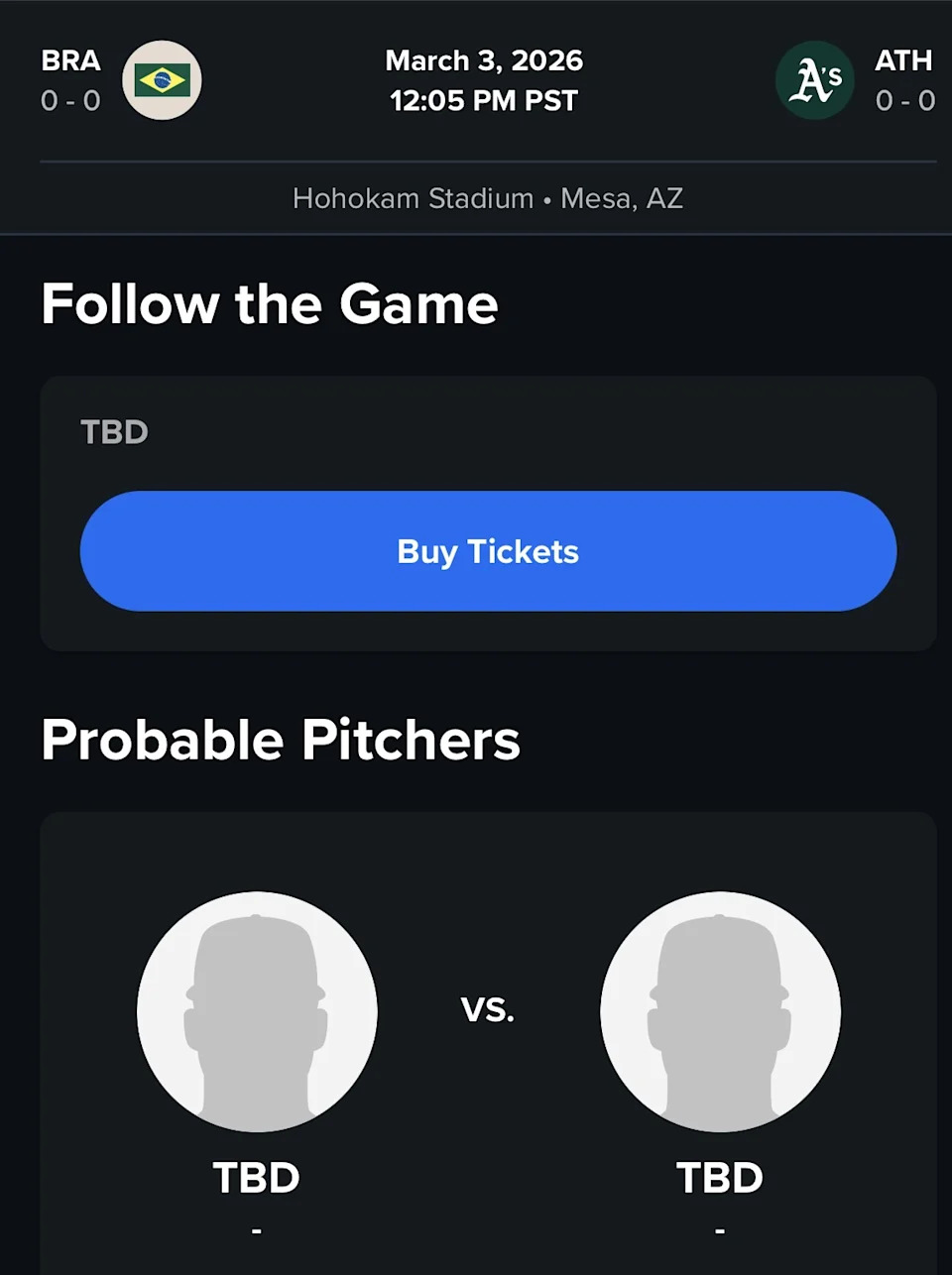Click the dash stat under right pitcher
Viewport: 952px width, 1275px height.
pos(720,1231)
